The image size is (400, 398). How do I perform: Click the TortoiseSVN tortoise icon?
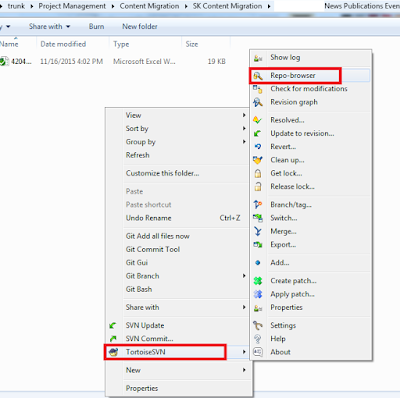tap(113, 352)
